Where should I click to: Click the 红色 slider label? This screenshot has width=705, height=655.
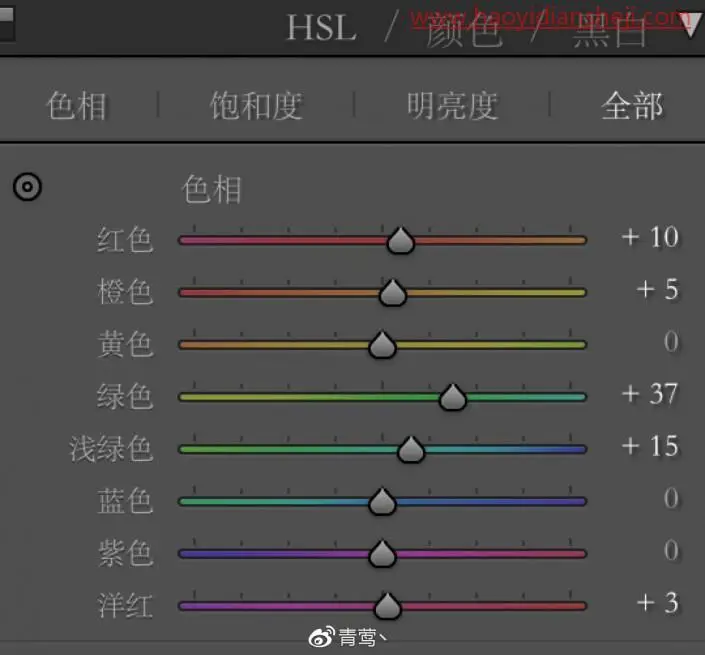pyautogui.click(x=125, y=240)
